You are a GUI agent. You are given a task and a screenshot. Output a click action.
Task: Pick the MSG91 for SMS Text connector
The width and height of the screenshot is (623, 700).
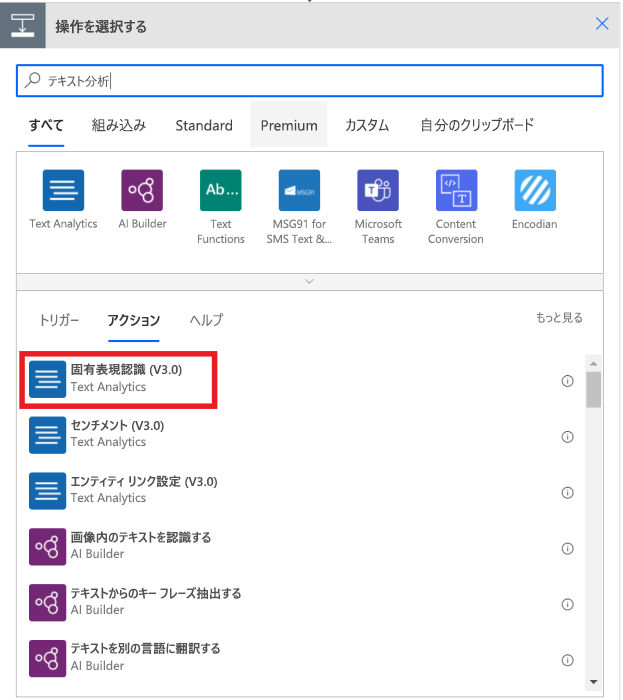coord(299,190)
